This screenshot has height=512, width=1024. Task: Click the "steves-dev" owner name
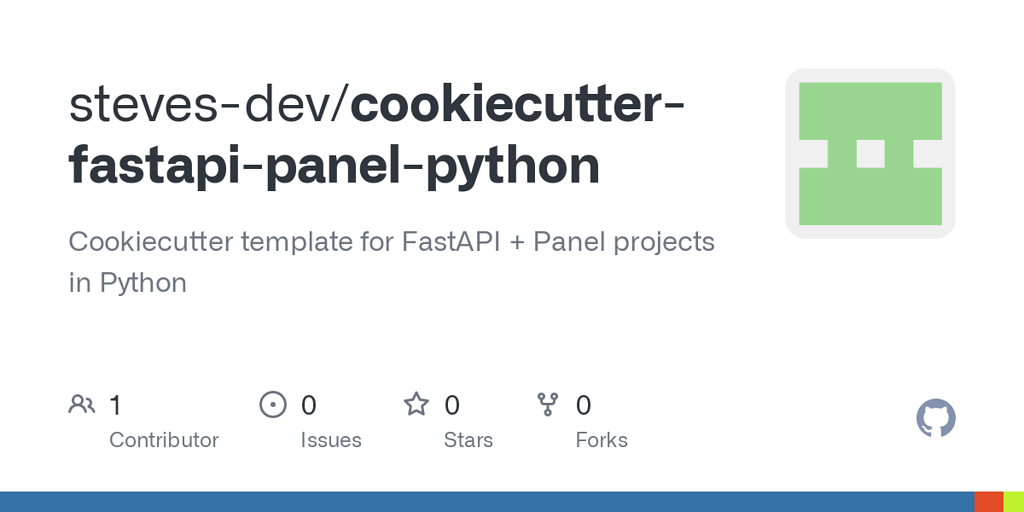pyautogui.click(x=205, y=104)
